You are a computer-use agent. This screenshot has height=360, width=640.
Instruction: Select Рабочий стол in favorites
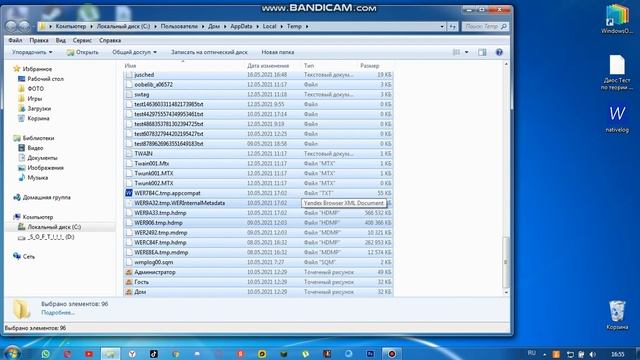coord(45,79)
